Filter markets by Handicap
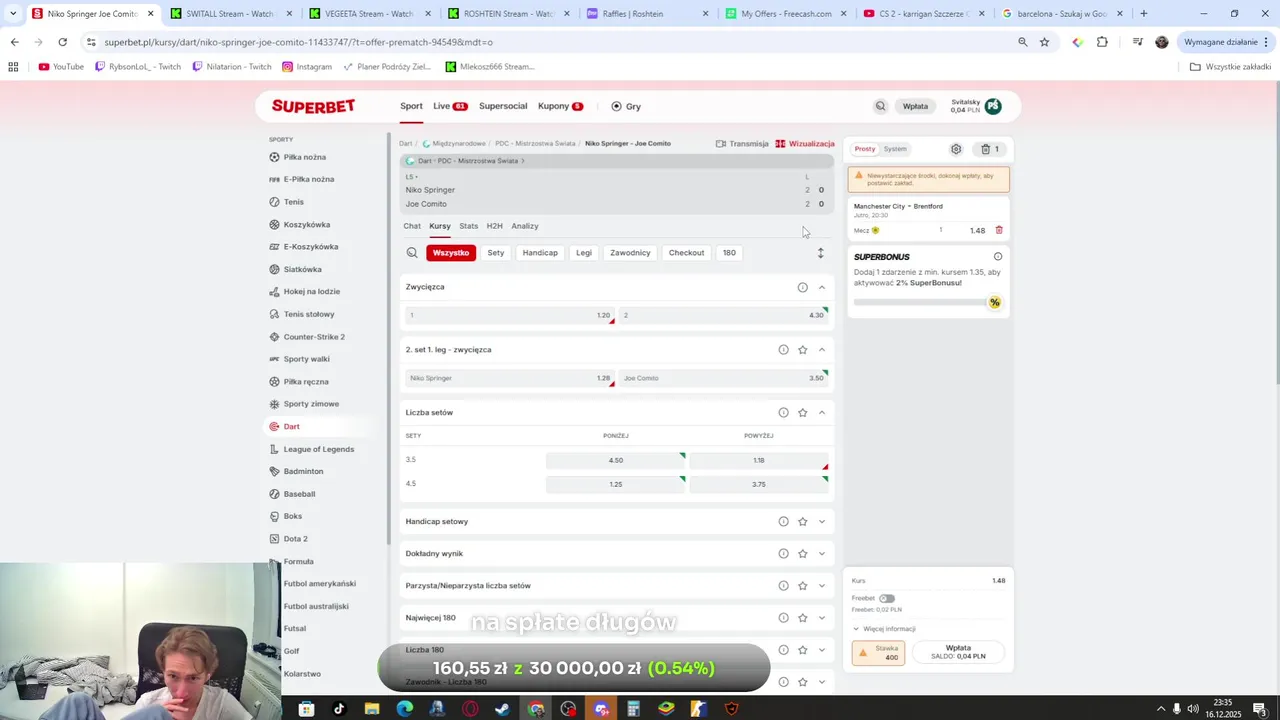 point(540,253)
